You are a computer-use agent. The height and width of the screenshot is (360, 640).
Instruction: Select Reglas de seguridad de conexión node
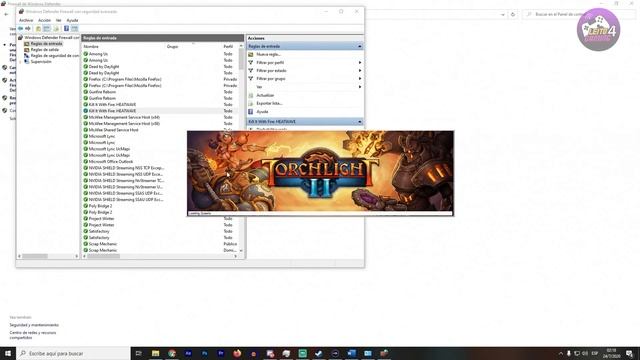pyautogui.click(x=51, y=56)
